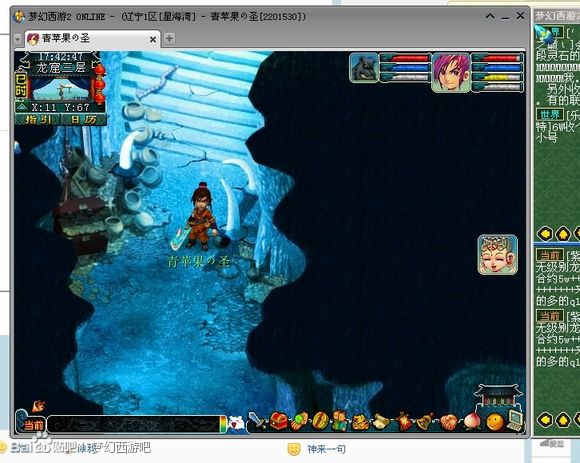Open the attack sword icon in bottom toolbar
Viewport: 580px width, 463px height.
tap(257, 420)
